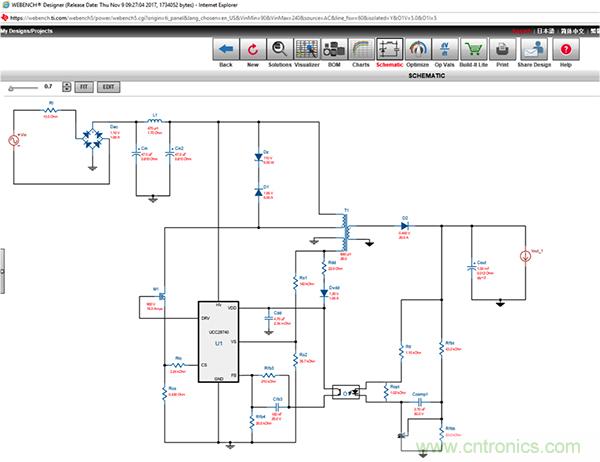Expand the left side panel handle
The height and width of the screenshot is (462, 600).
(3, 268)
